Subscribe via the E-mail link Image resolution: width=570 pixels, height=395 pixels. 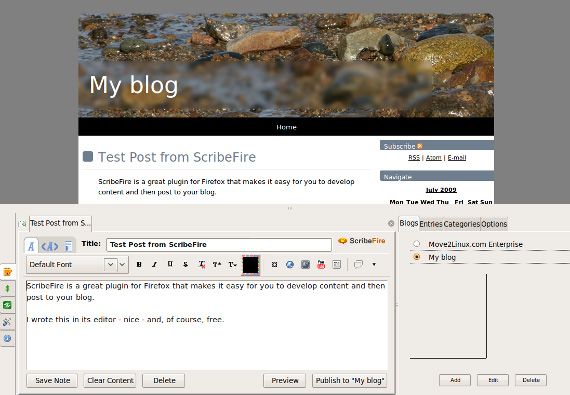point(457,158)
